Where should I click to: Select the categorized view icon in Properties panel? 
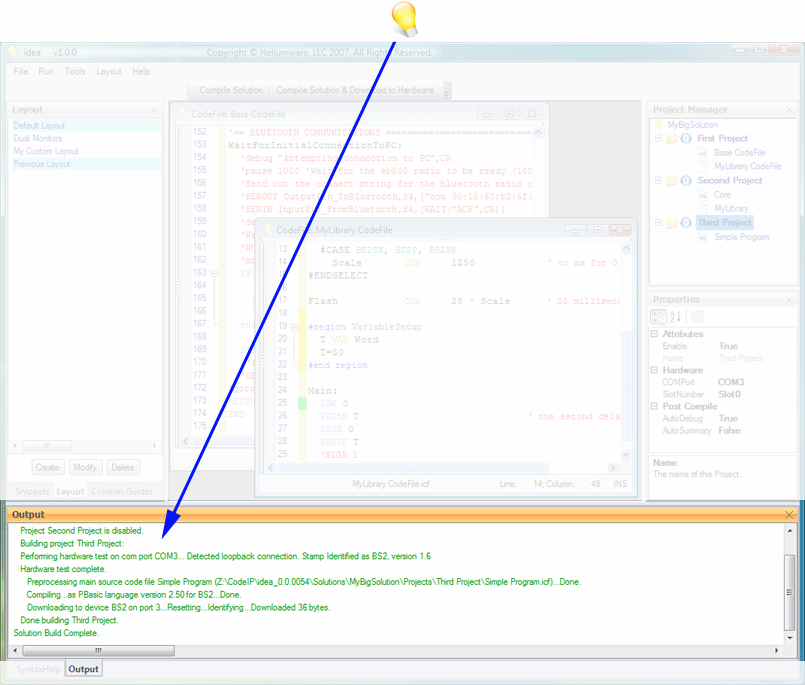[660, 317]
